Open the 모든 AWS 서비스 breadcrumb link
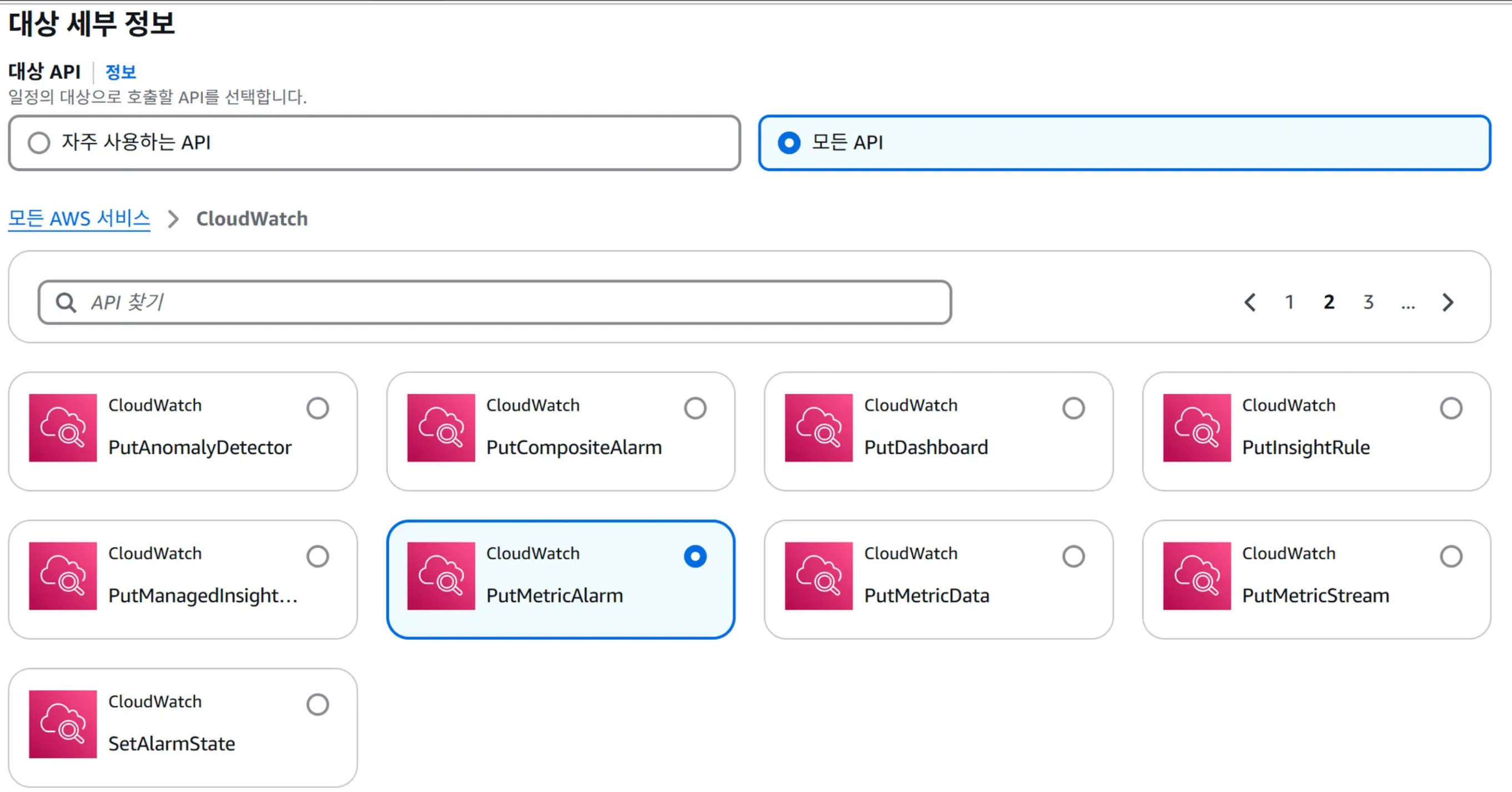 [79, 218]
